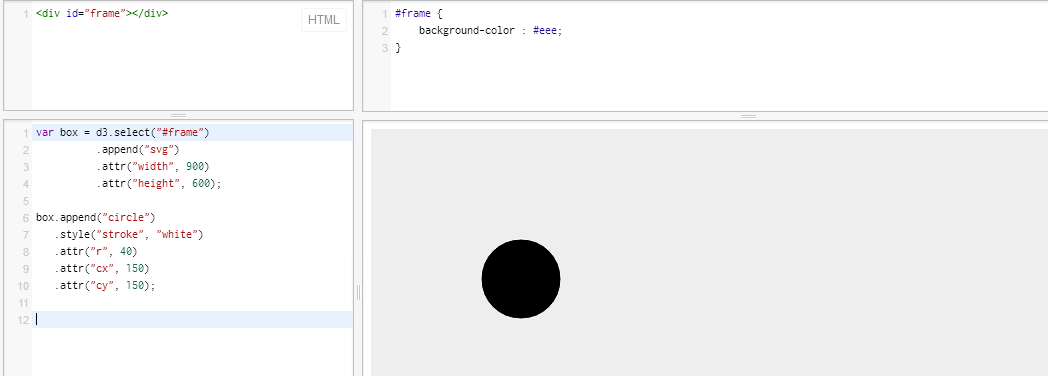Image resolution: width=1048 pixels, height=376 pixels.
Task: Click the radius value 40 in JavaScript
Action: [135, 252]
